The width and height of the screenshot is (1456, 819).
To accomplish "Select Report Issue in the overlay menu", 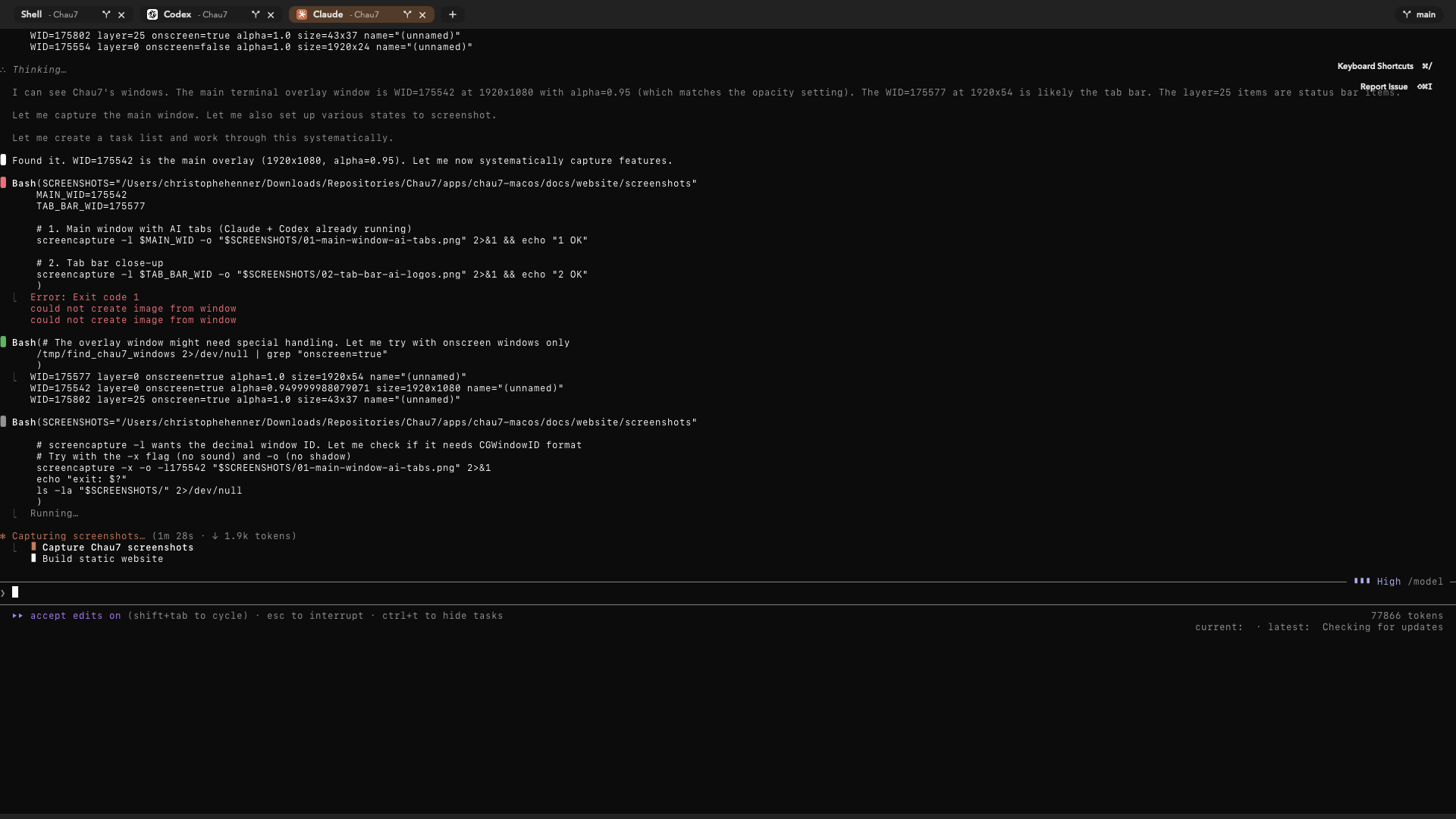I will pos(1383,86).
